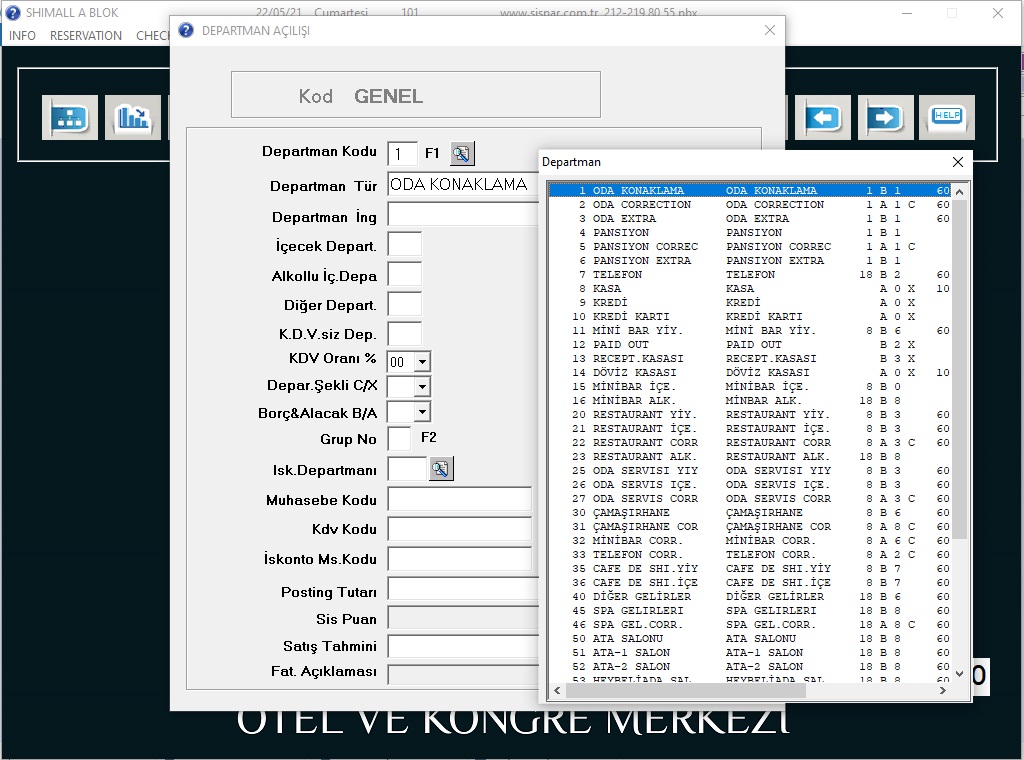Select row 5 PANSIYON CORREC

coord(749,247)
